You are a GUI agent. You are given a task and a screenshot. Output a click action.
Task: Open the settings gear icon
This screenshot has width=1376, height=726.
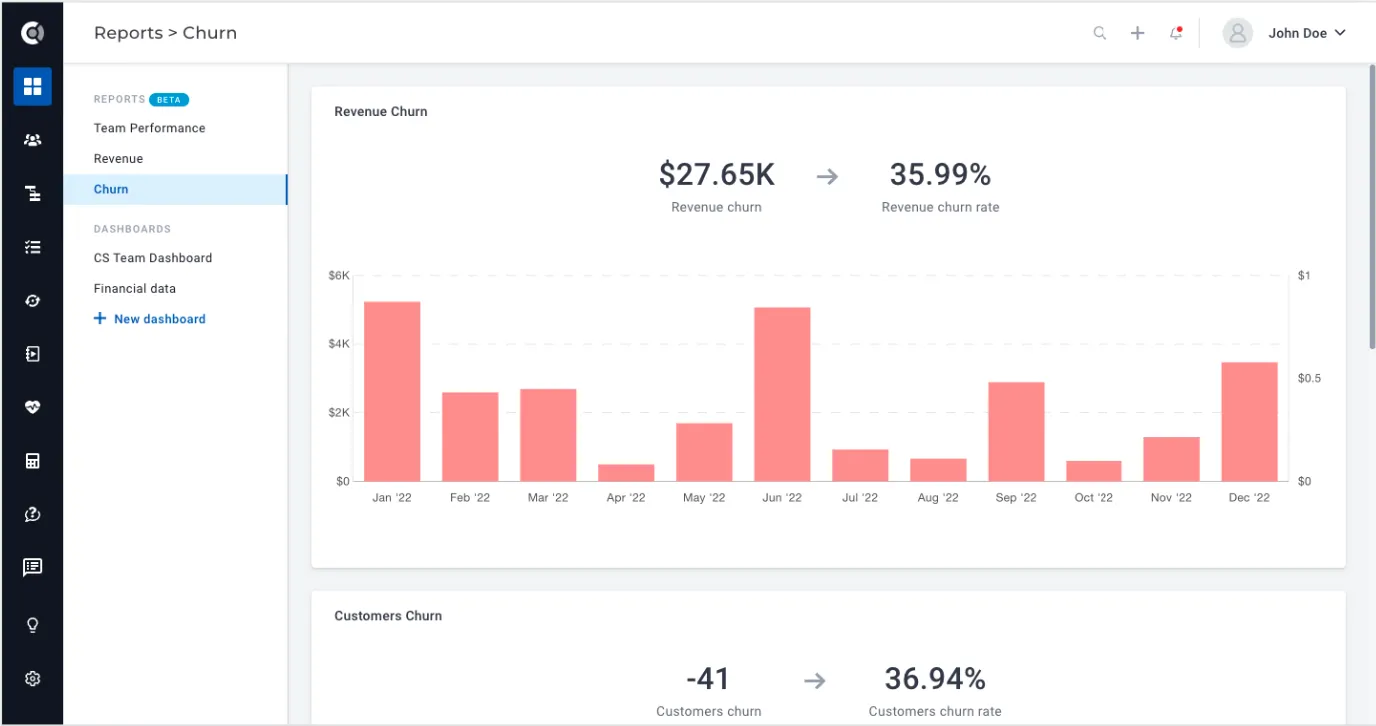pyautogui.click(x=32, y=678)
